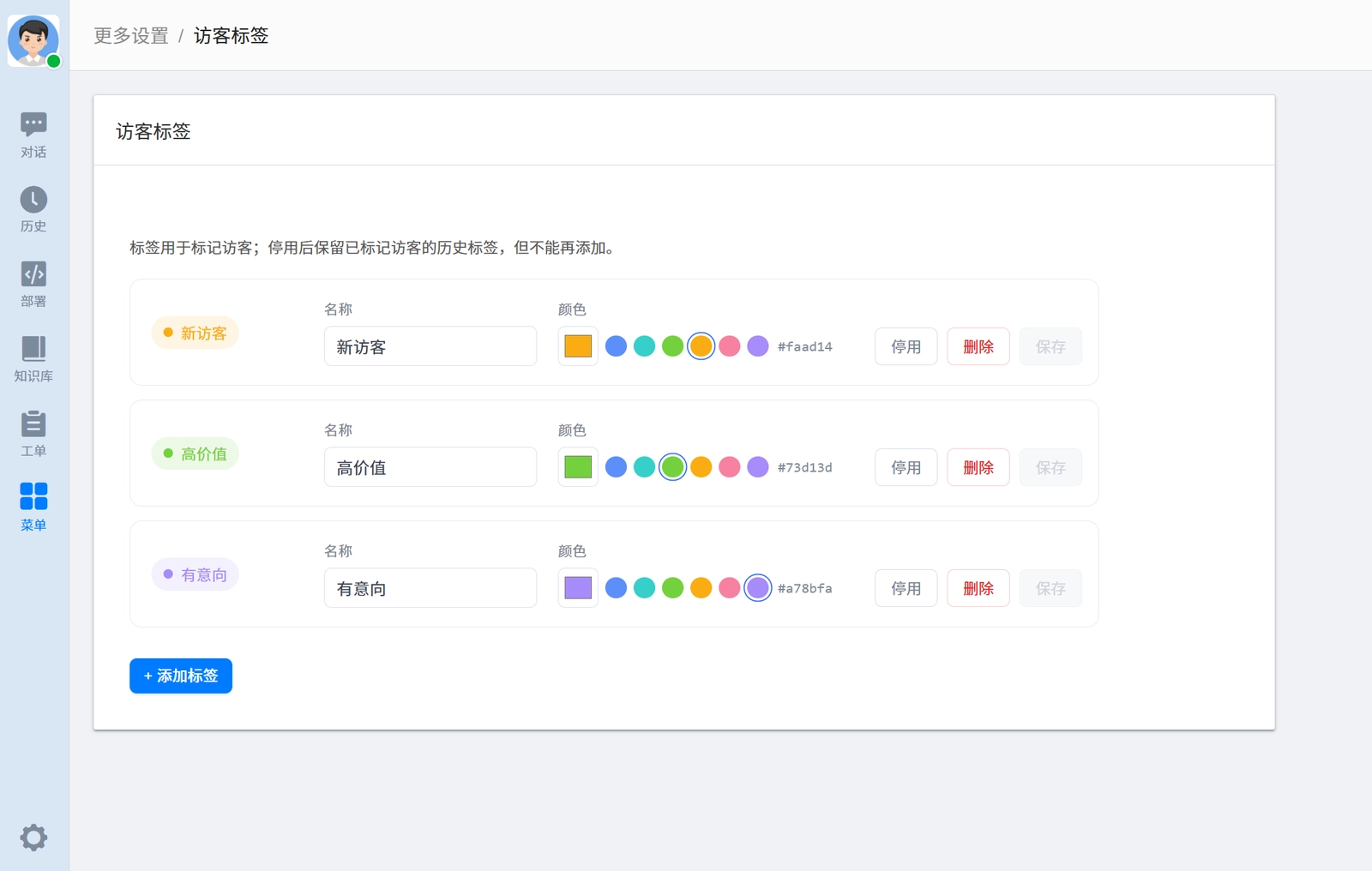Click the 访客标签 breadcrumb item
The height and width of the screenshot is (871, 1372).
(x=232, y=36)
